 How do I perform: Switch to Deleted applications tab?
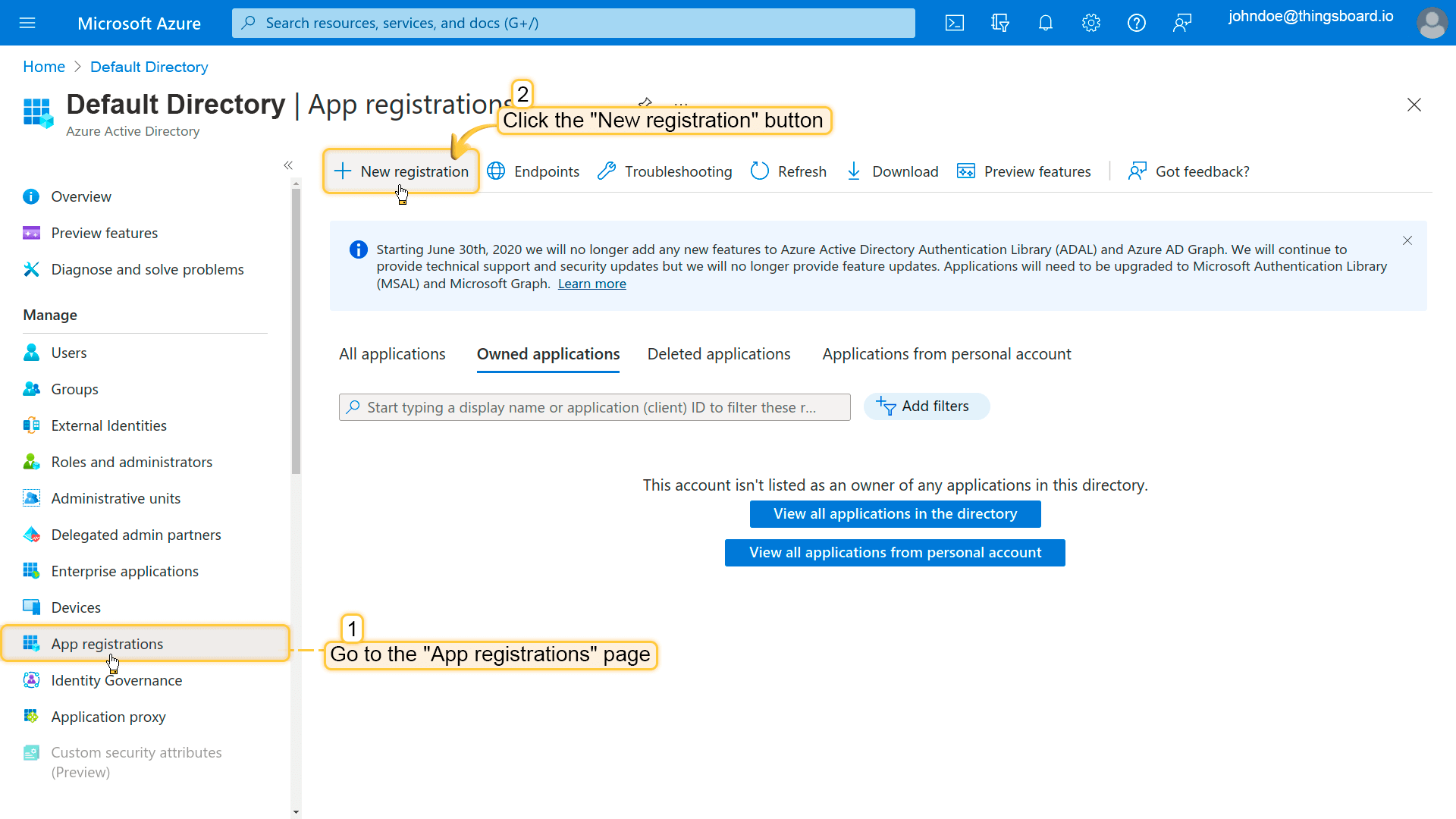(718, 354)
